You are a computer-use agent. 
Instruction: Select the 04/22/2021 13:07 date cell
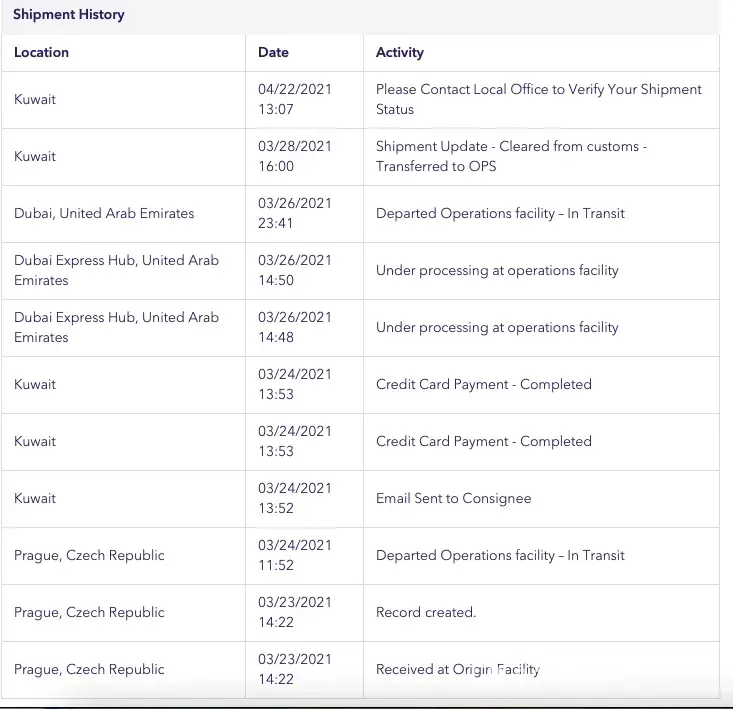(294, 99)
